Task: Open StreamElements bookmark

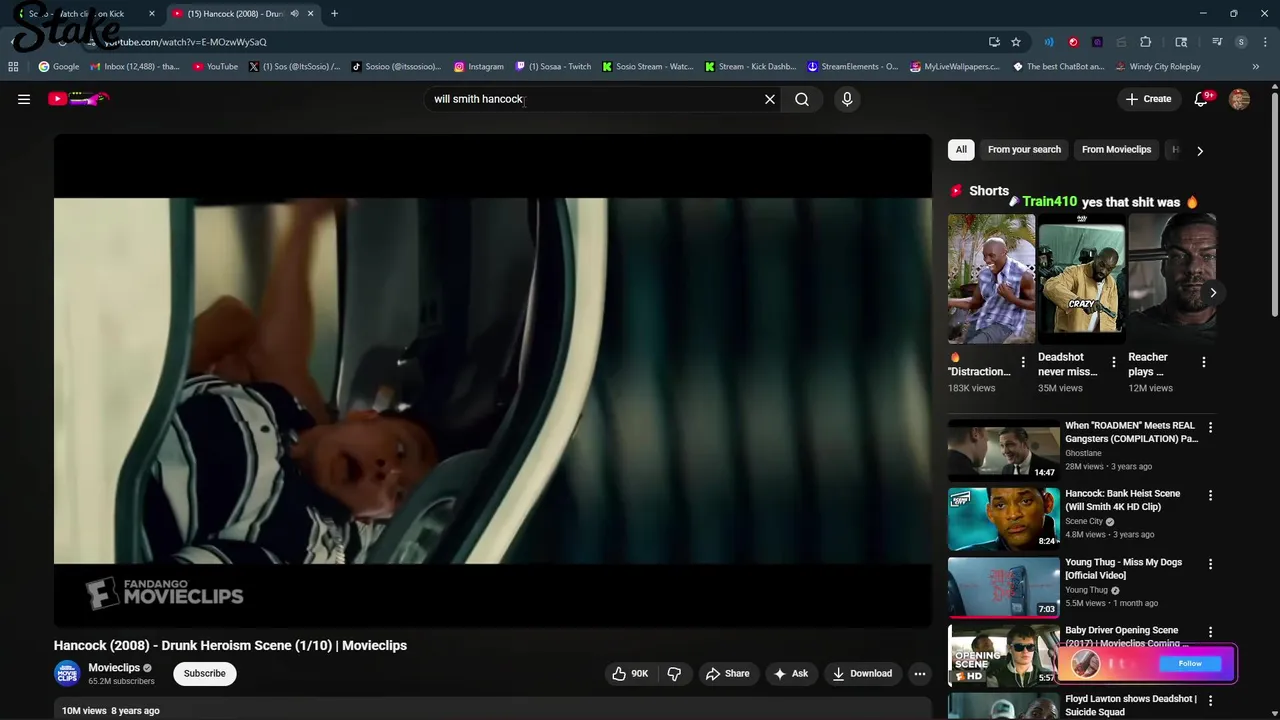Action: (x=853, y=66)
